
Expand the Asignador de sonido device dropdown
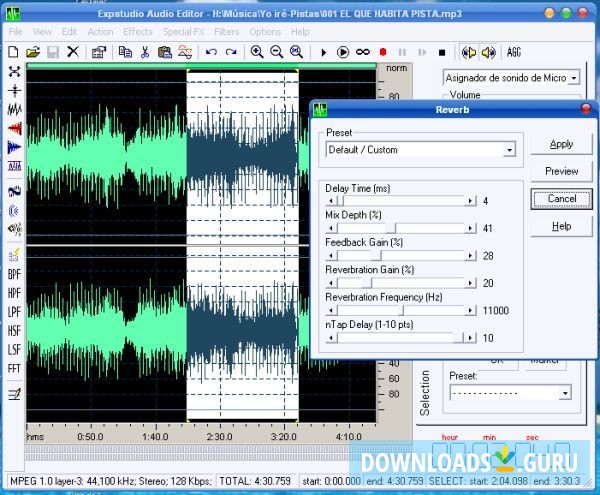(x=574, y=78)
